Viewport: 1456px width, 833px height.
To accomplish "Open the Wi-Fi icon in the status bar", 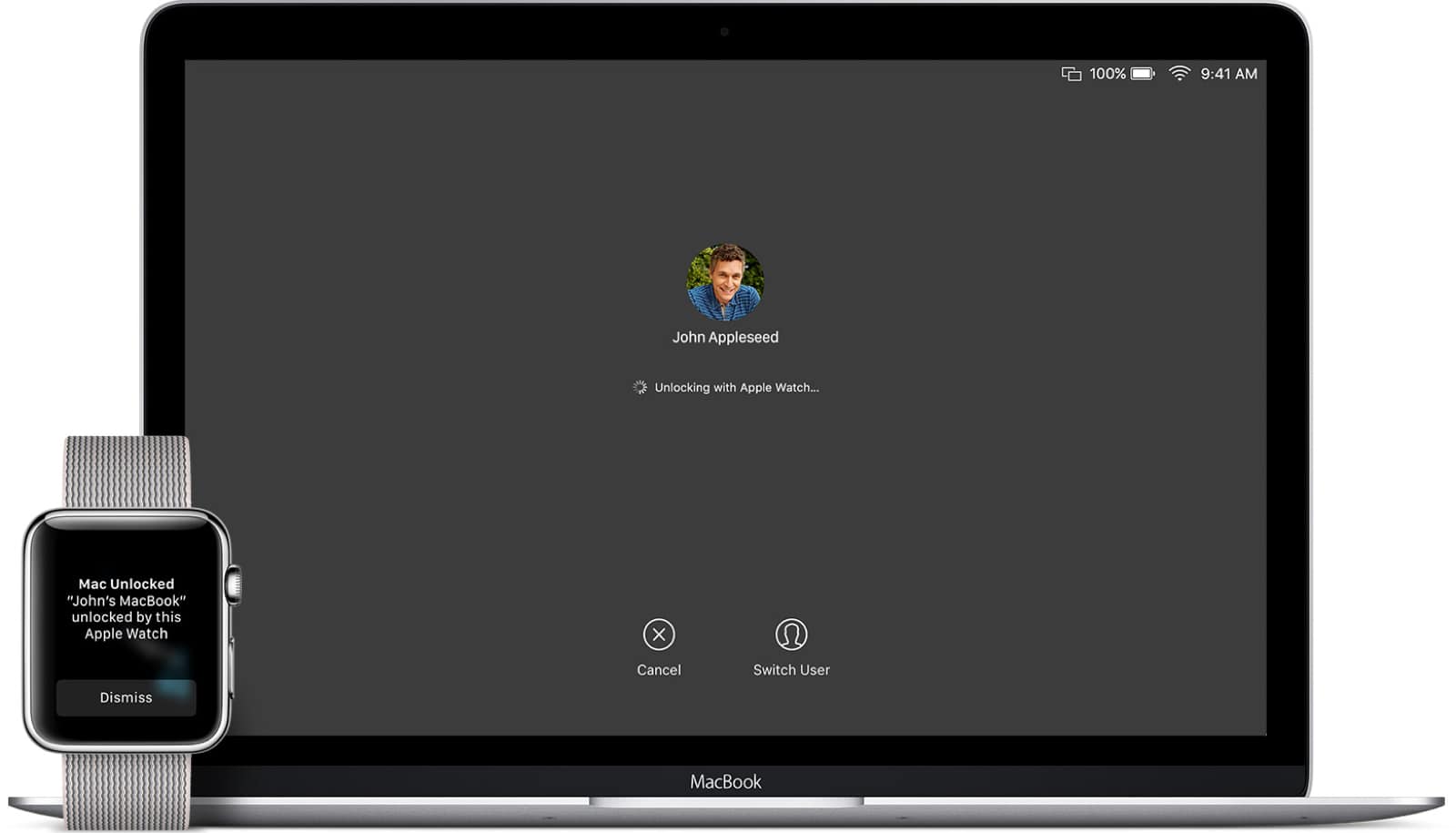I will point(1179,74).
